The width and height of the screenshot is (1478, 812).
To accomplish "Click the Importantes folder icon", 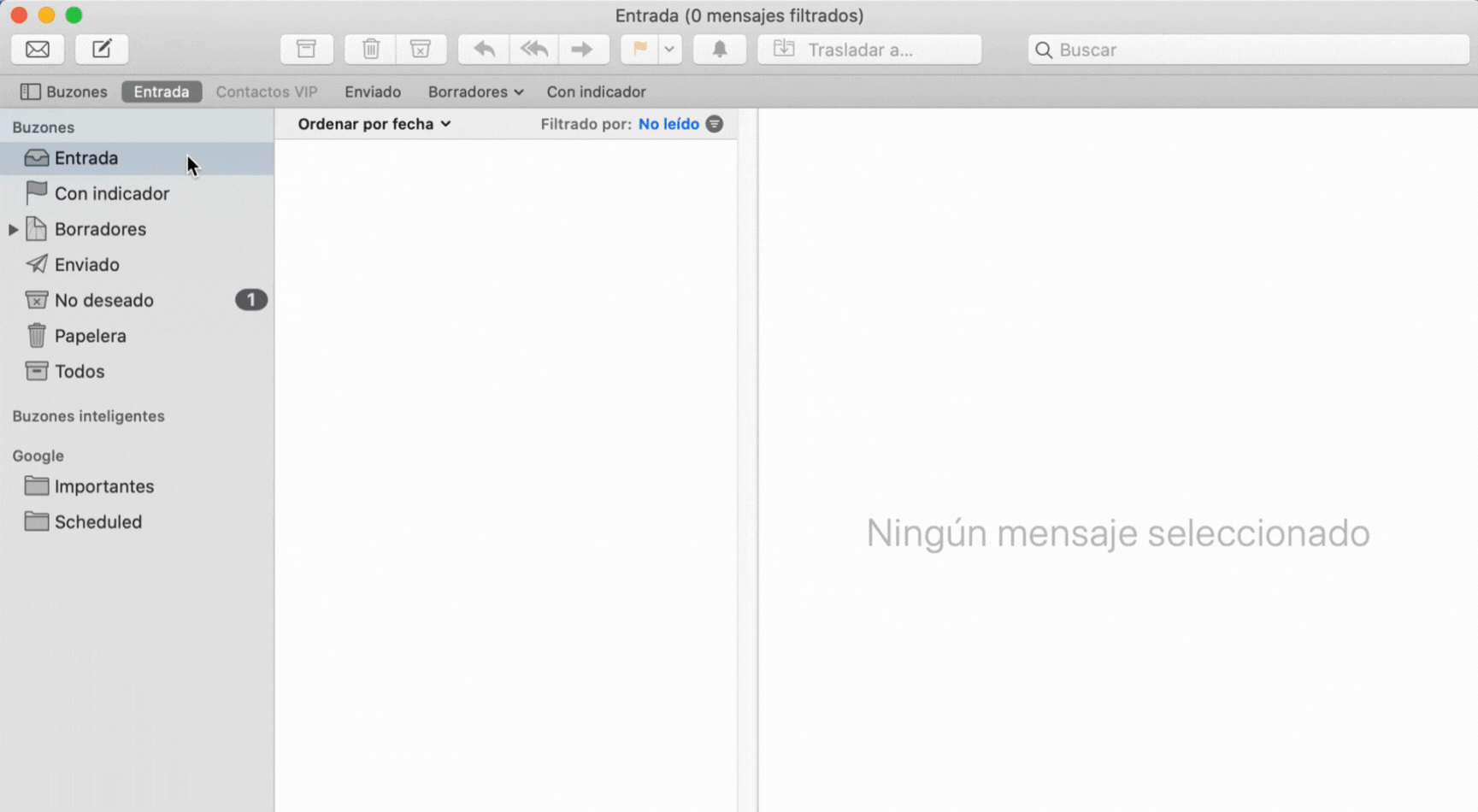I will [x=36, y=485].
